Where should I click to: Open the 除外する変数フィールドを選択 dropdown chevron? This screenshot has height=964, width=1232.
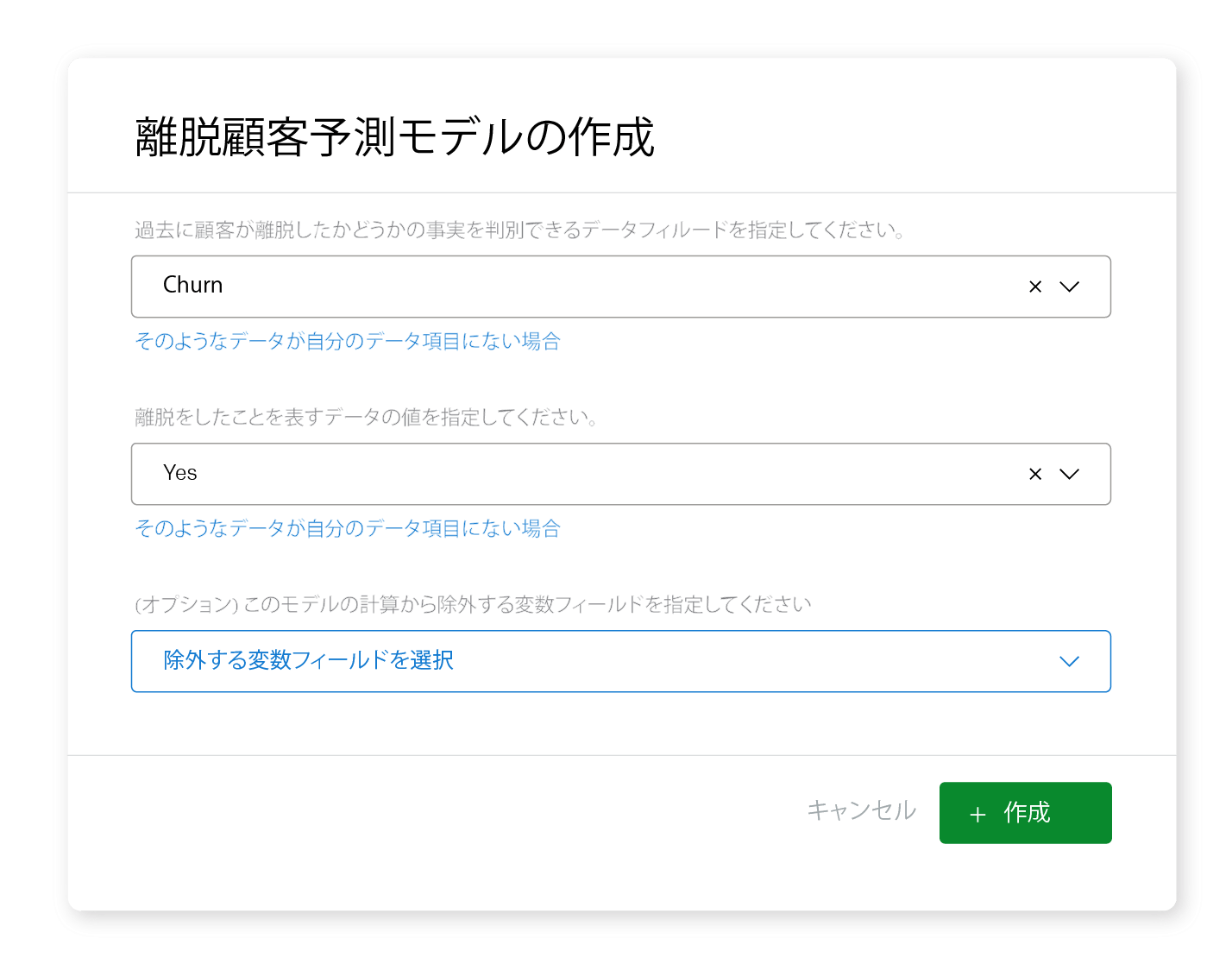(x=1069, y=661)
